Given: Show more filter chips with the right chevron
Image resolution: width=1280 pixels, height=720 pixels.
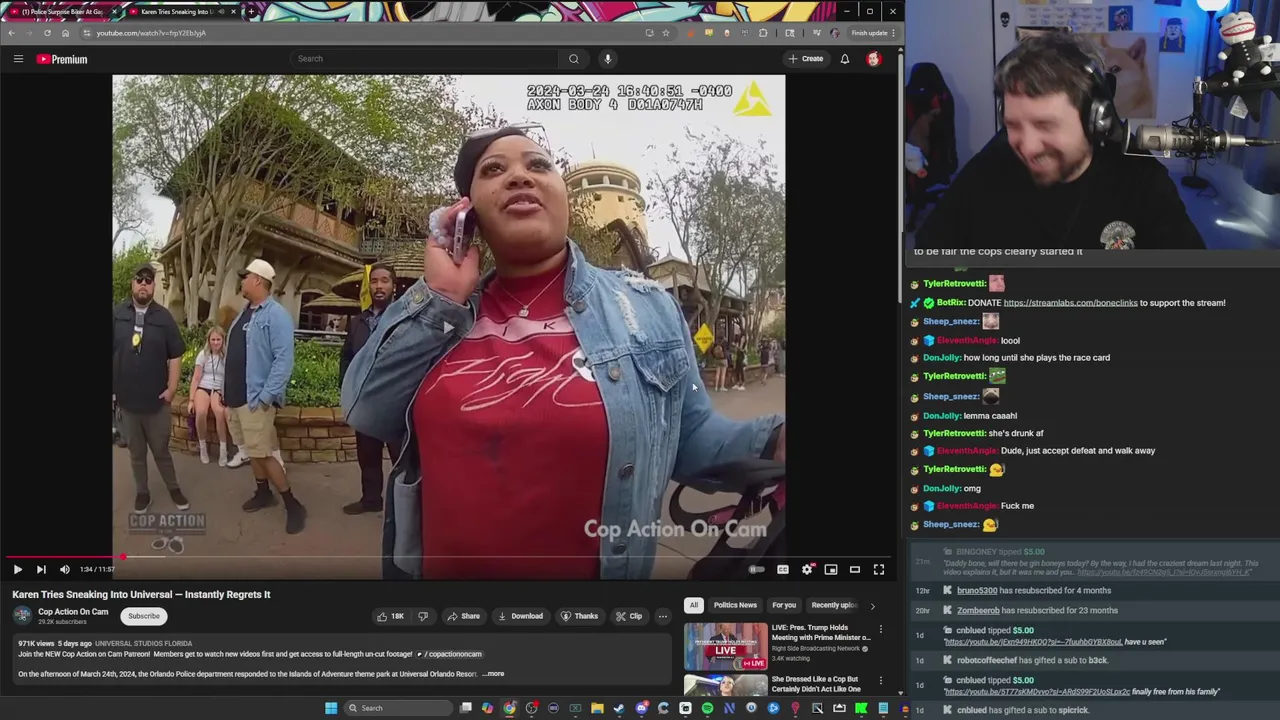Looking at the screenshot, I should pos(872,606).
